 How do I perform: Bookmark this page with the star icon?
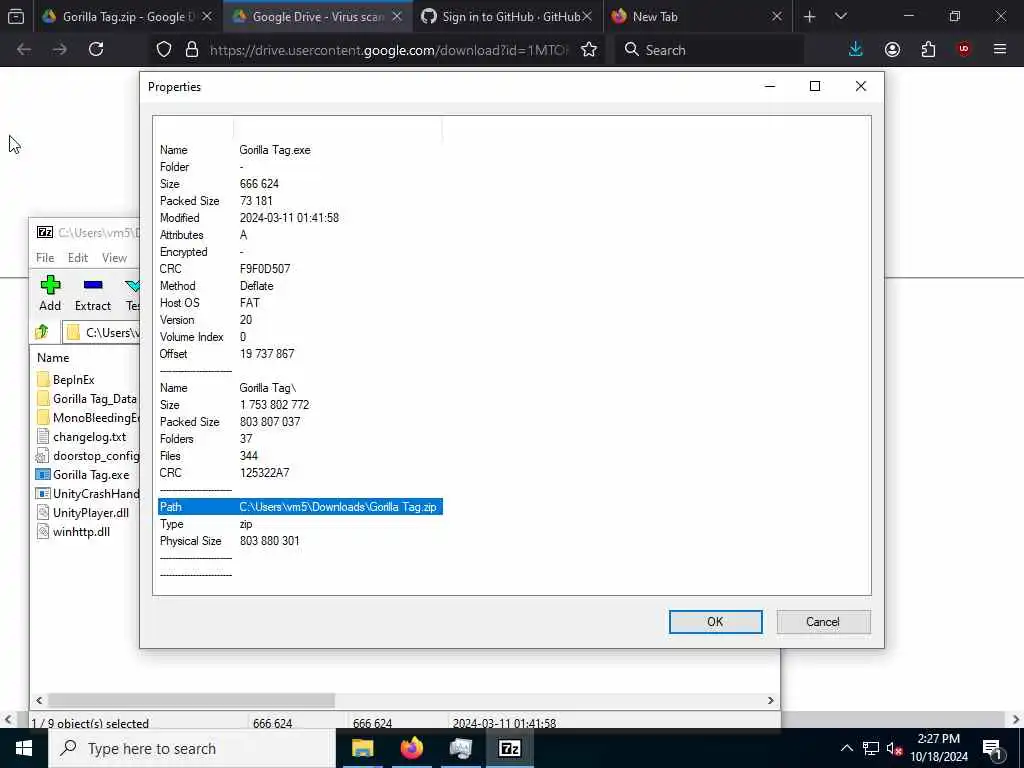pos(589,50)
